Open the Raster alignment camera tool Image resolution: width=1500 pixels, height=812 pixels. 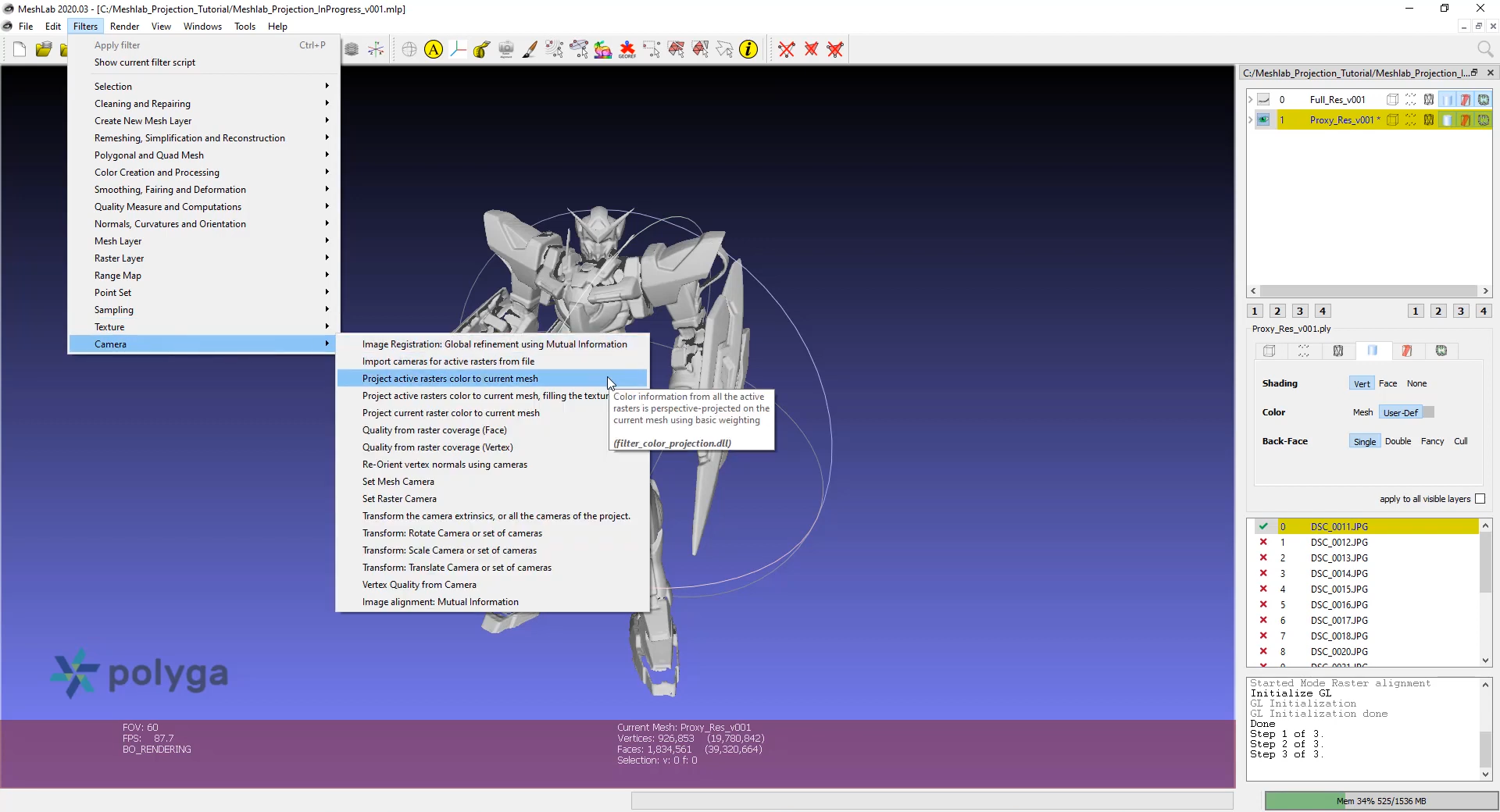click(x=506, y=50)
